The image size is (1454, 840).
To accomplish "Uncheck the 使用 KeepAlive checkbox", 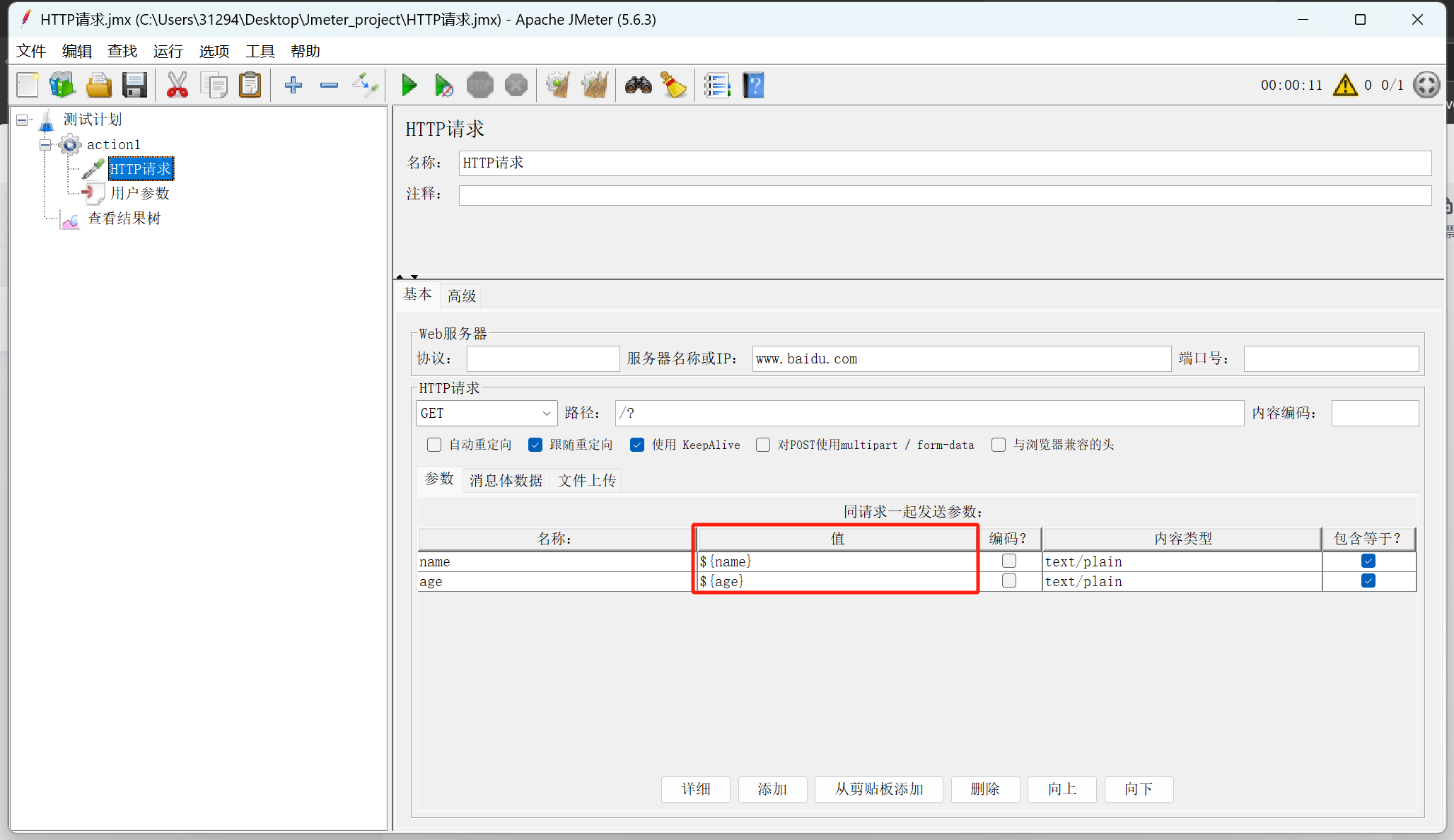I will 637,445.
